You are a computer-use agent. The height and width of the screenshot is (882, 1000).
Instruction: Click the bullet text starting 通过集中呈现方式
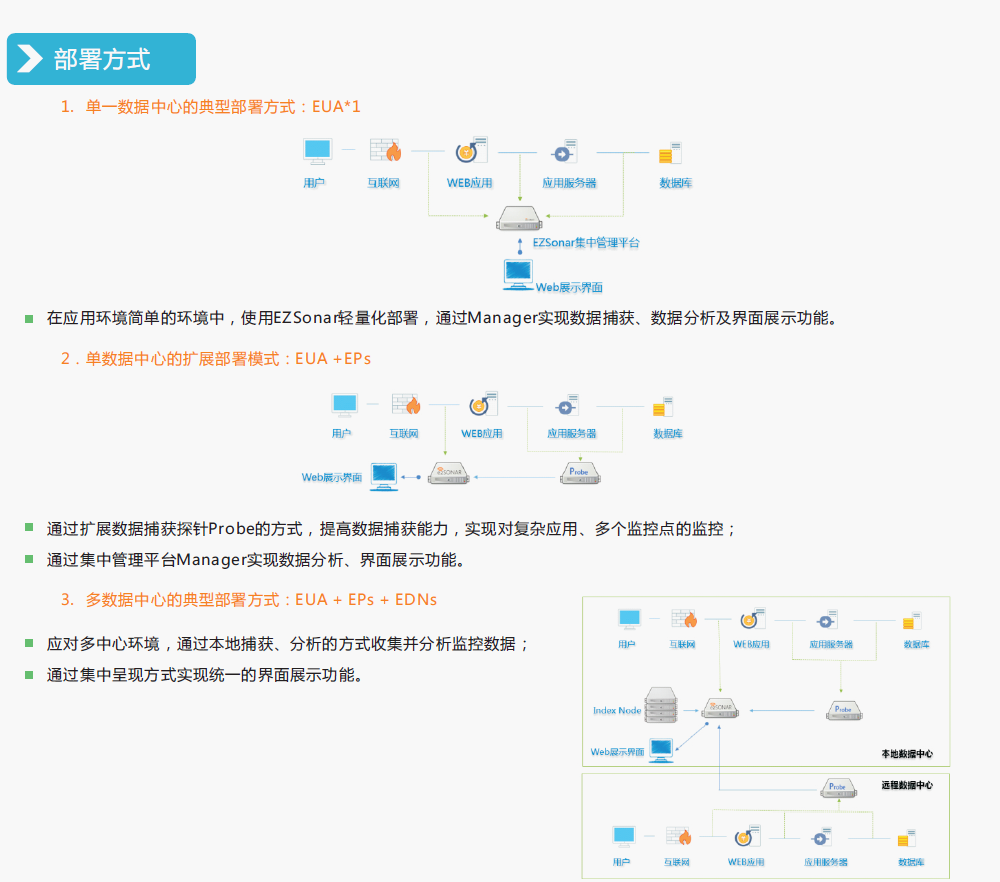point(205,675)
